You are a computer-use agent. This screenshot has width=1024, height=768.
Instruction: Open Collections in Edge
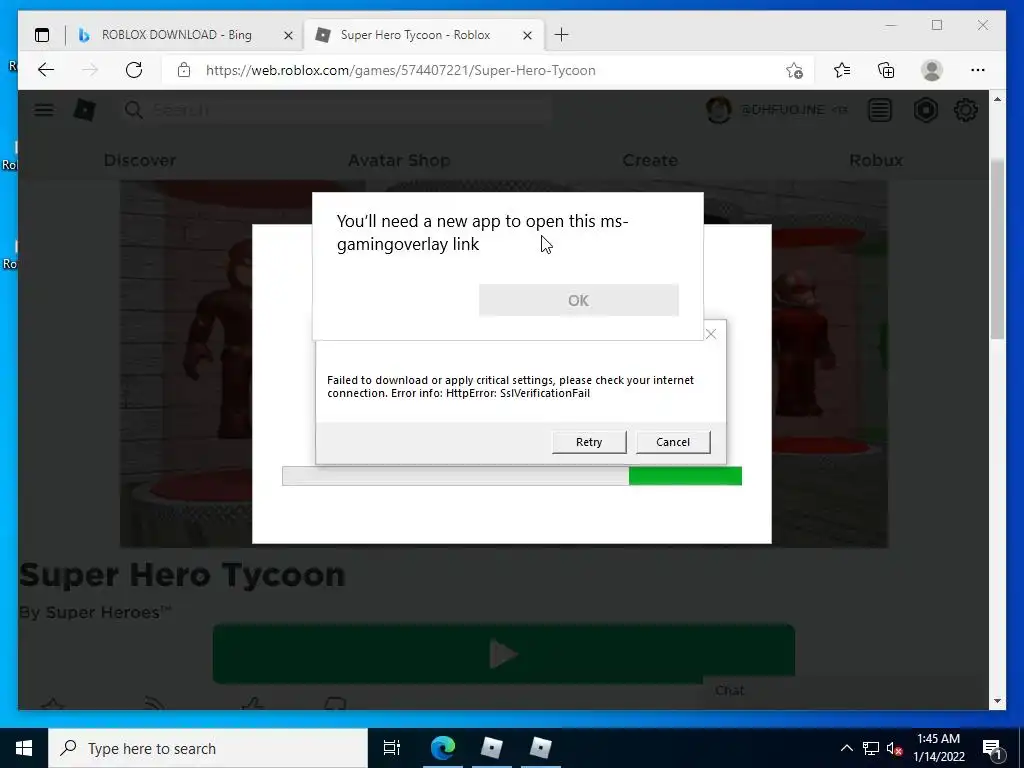[x=886, y=70]
